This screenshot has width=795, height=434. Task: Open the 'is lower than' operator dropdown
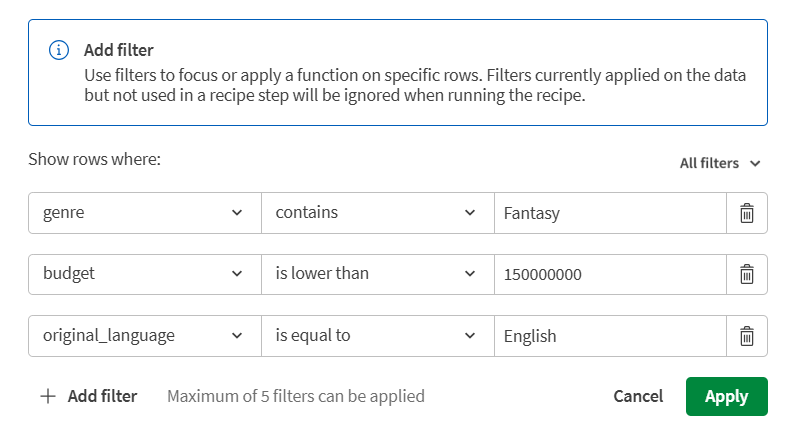377,274
